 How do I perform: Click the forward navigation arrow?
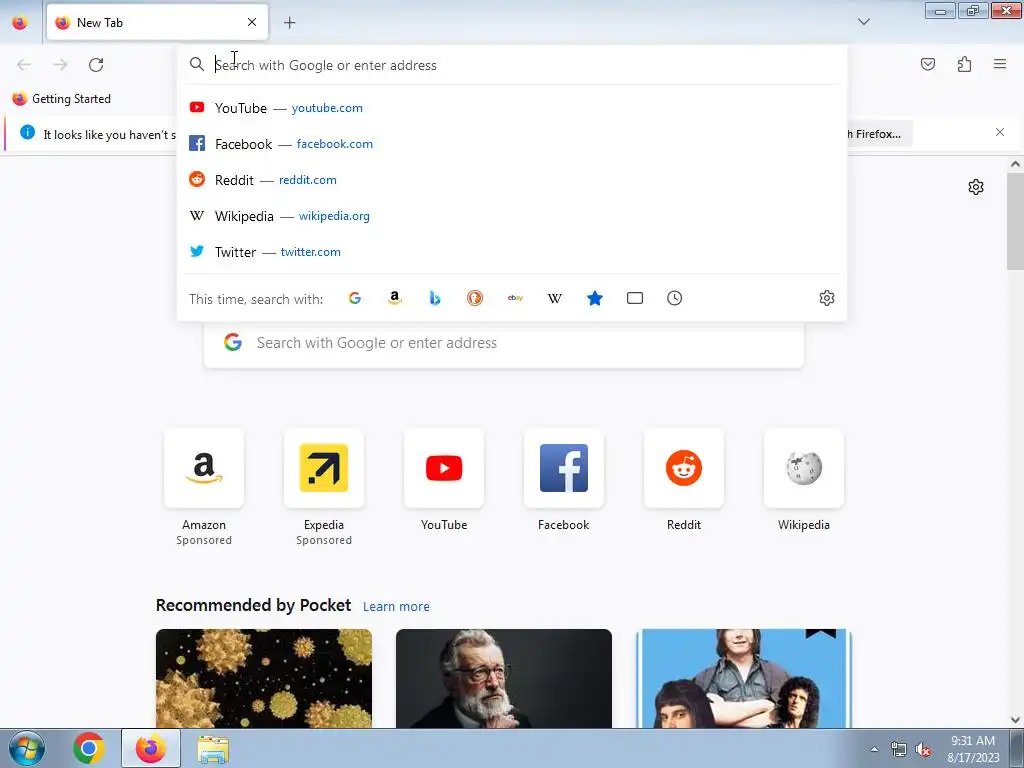60,65
